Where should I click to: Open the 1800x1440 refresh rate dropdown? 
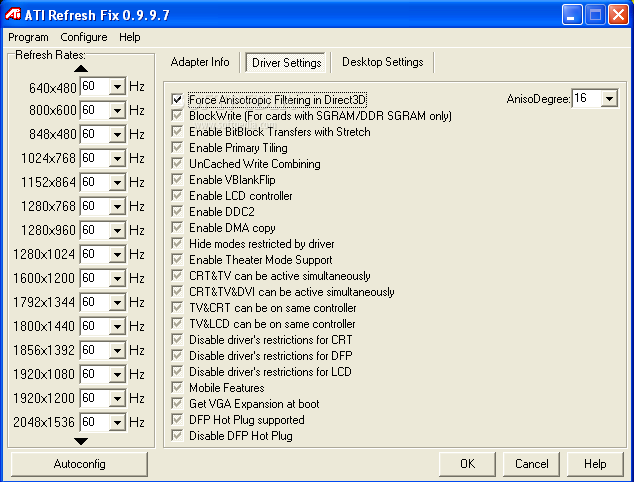[x=117, y=326]
